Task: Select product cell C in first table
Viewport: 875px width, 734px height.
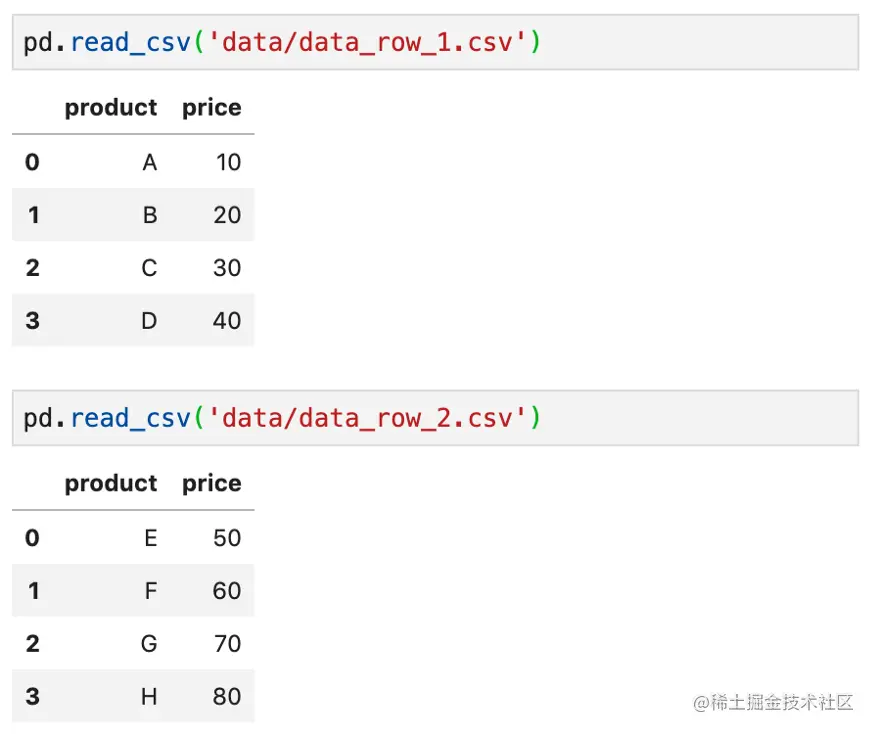Action: point(149,268)
